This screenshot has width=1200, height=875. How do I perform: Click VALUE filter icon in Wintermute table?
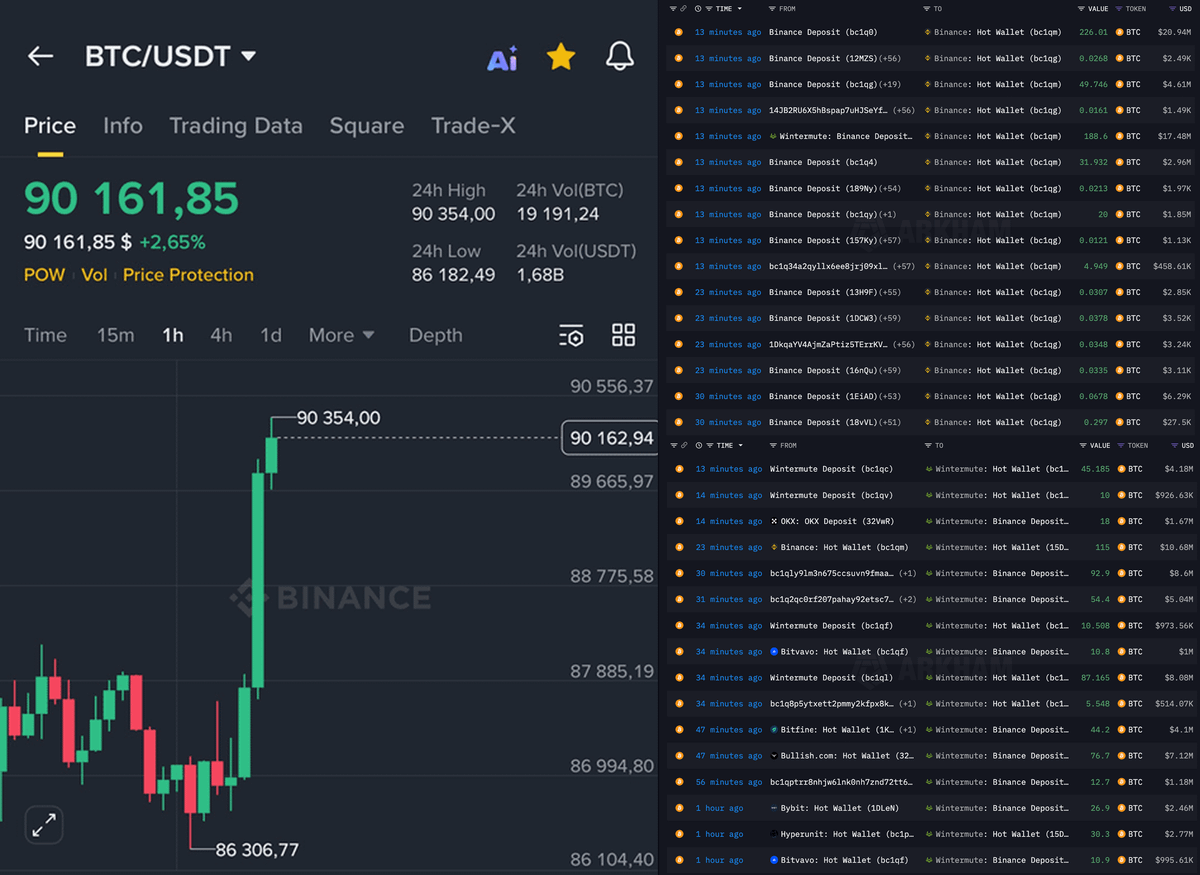click(x=1081, y=445)
